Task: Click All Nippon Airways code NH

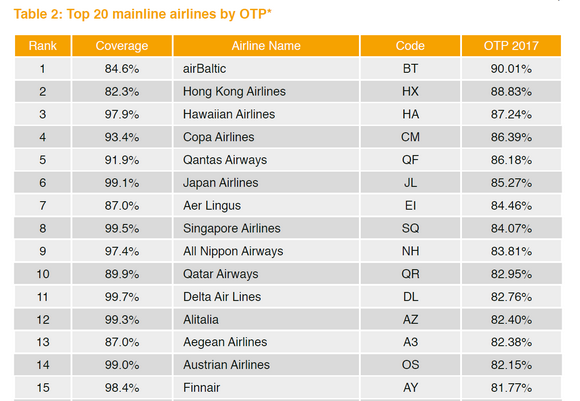Action: pos(410,251)
